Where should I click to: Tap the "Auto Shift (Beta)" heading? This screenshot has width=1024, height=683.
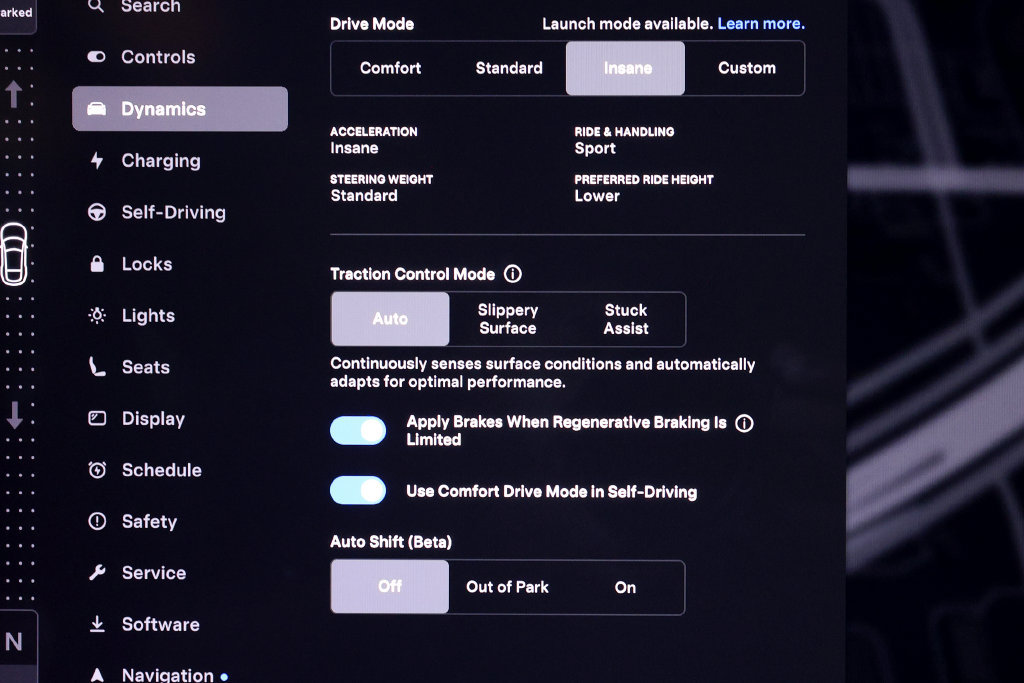pos(391,541)
